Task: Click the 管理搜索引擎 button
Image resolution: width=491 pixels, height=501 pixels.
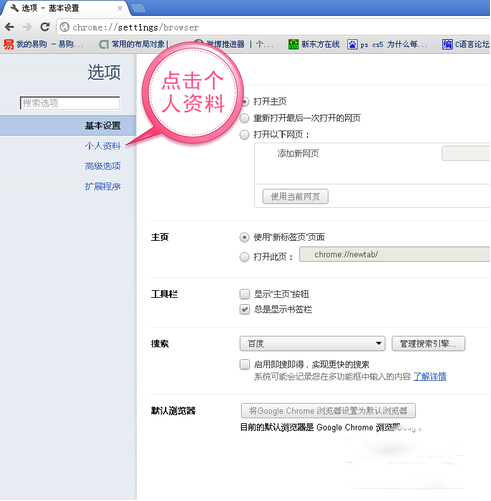Action: pos(428,344)
